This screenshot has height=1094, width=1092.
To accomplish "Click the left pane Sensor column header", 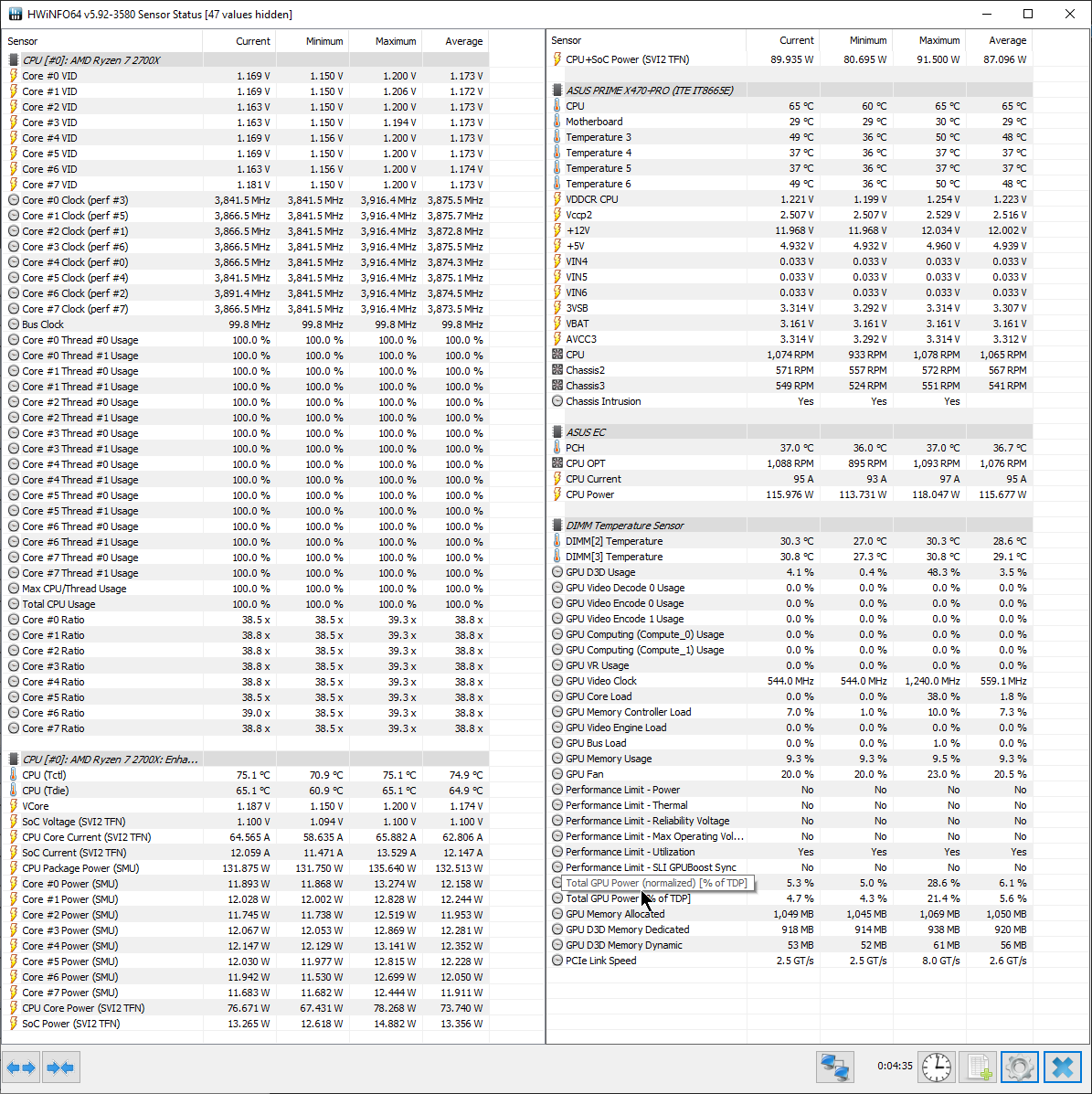I will click(102, 41).
